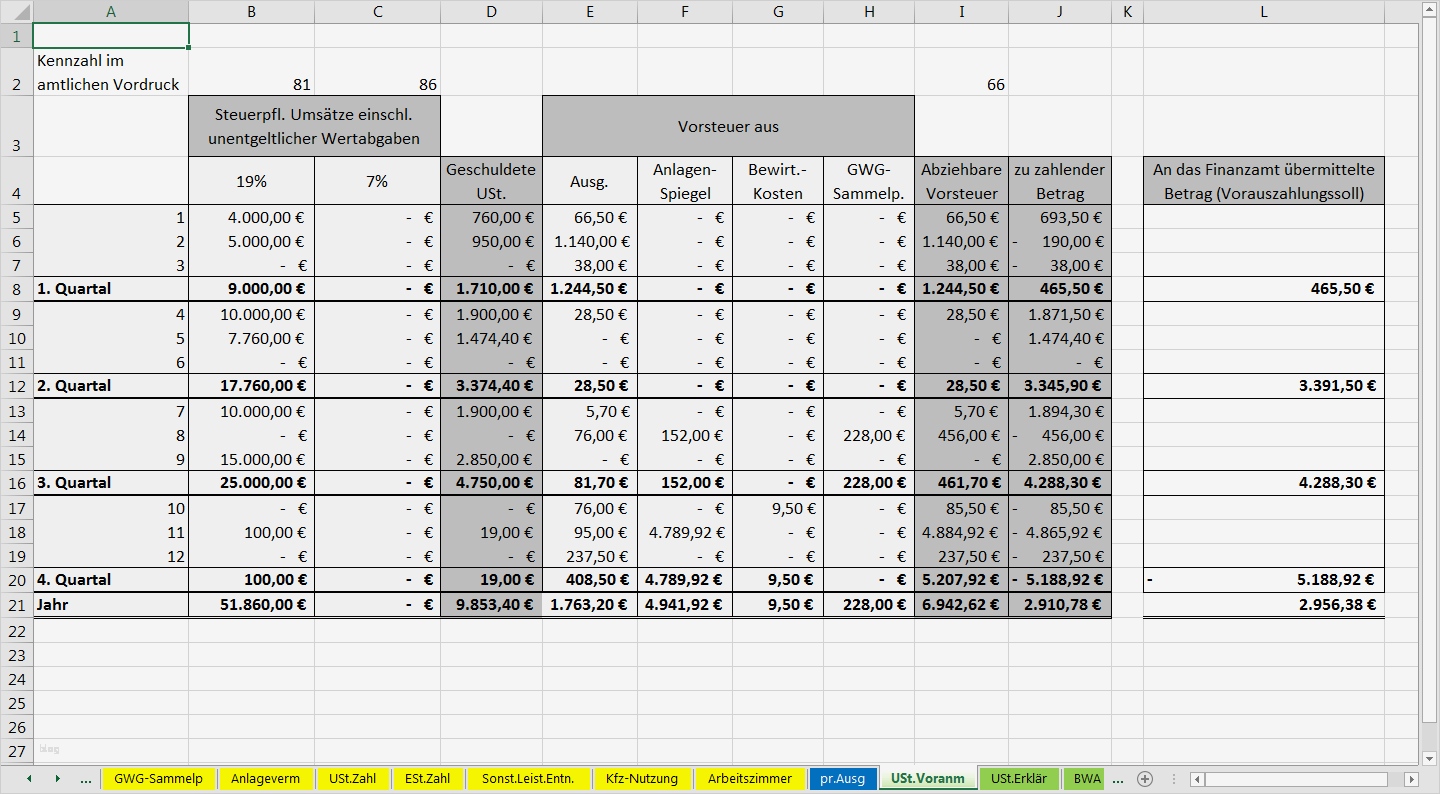Open the Sonst.Leist.Entn. sheet tab
Viewport: 1440px width, 794px height.
click(528, 779)
